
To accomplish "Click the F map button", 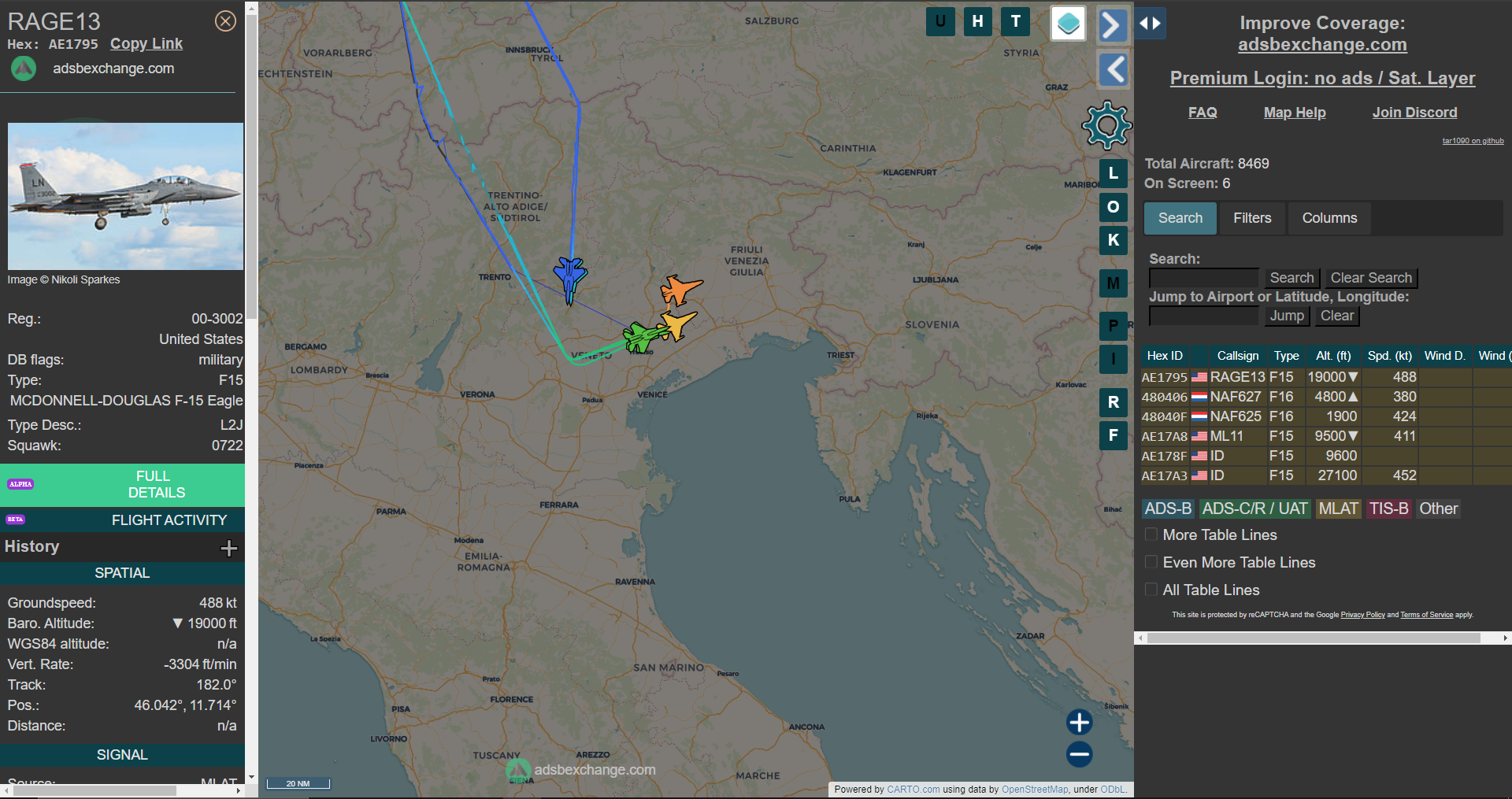I will click(1114, 435).
